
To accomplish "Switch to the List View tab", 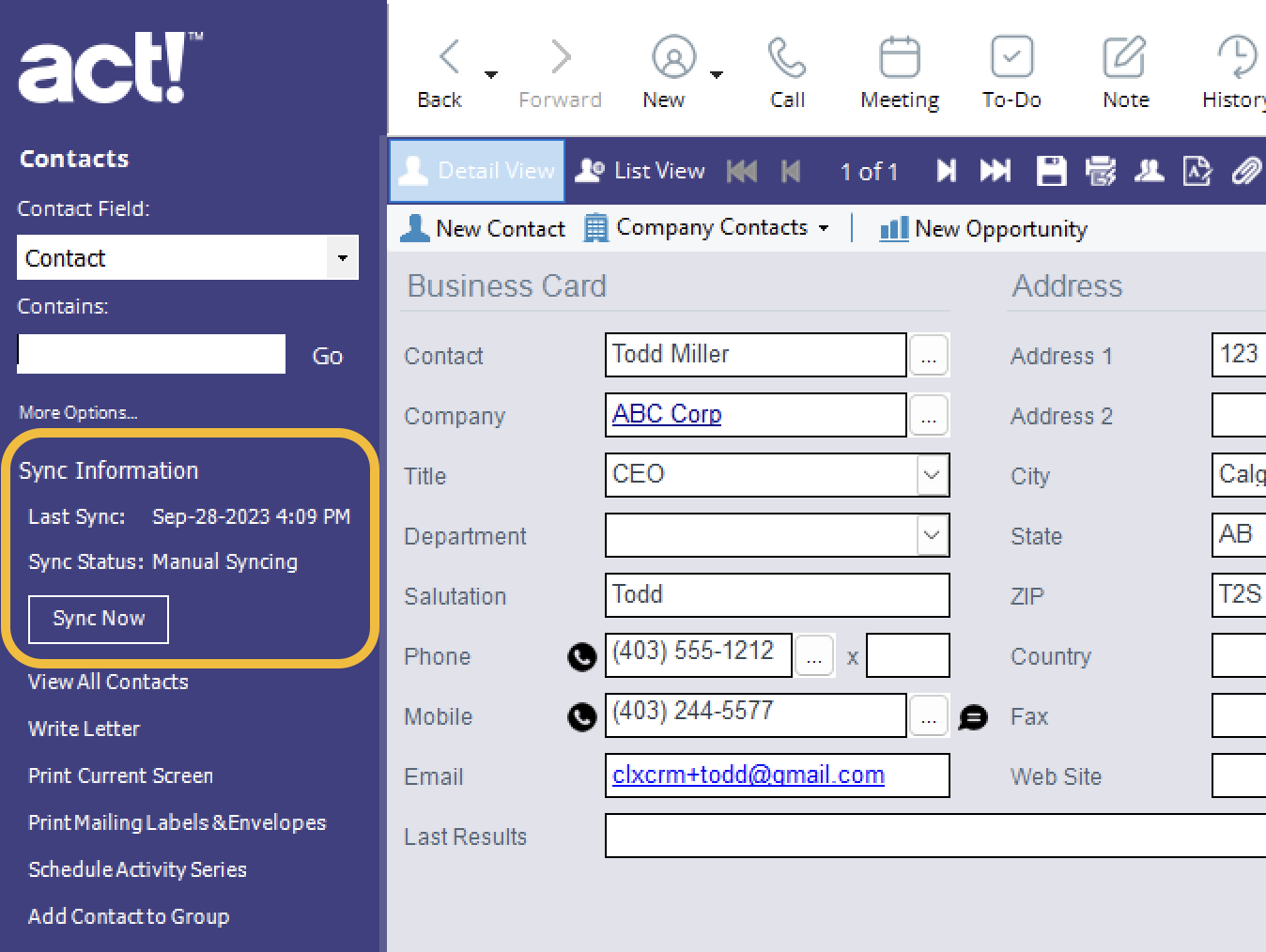I will 640,171.
